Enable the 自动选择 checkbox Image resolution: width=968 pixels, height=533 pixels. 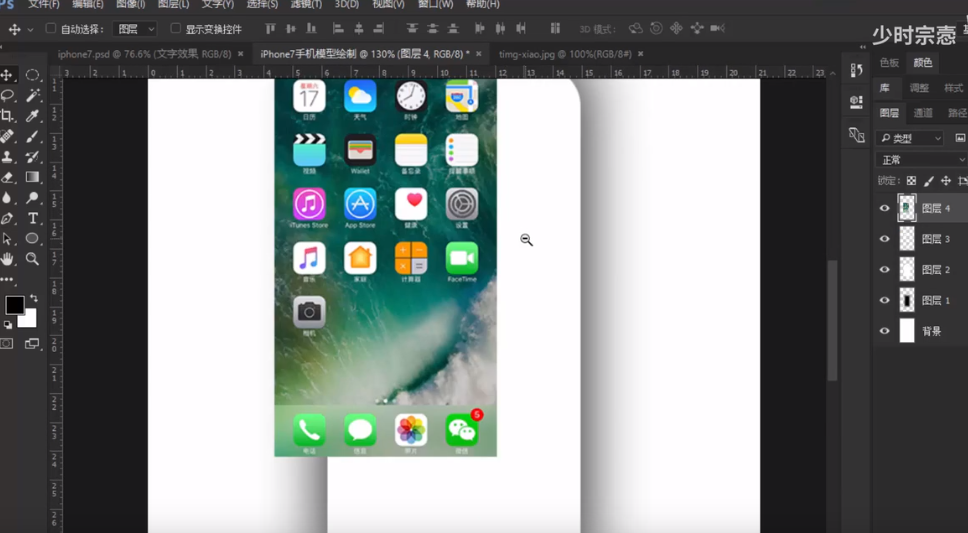point(51,28)
